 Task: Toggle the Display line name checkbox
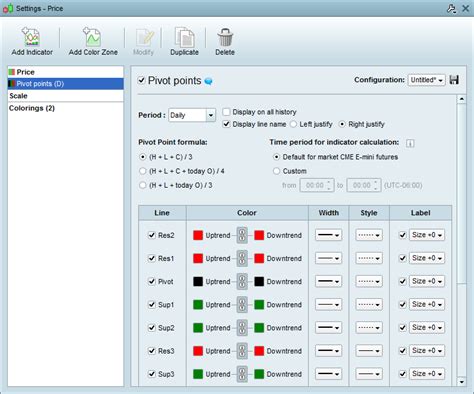[226, 124]
